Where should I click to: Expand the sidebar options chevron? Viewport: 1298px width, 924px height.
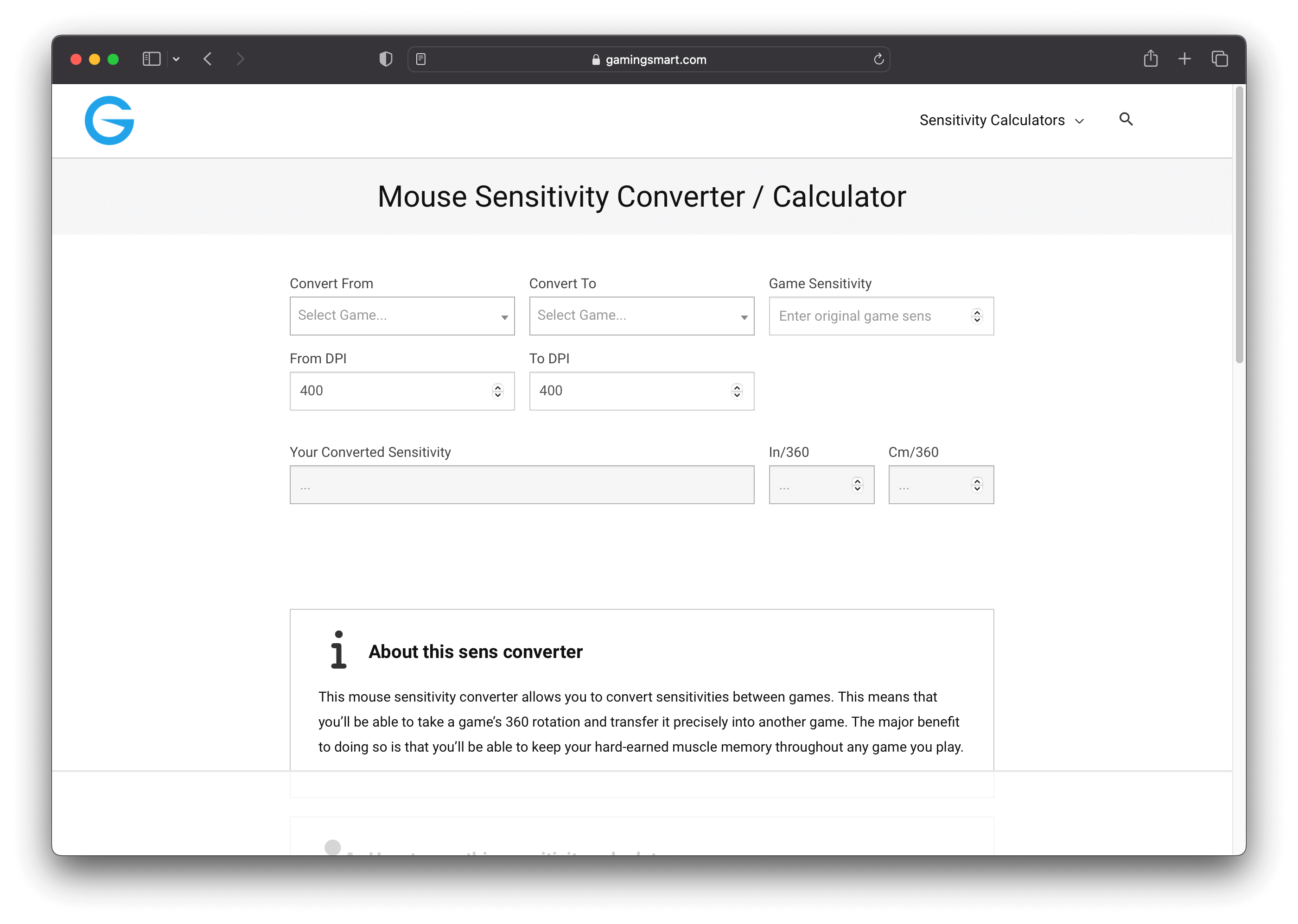pyautogui.click(x=177, y=59)
